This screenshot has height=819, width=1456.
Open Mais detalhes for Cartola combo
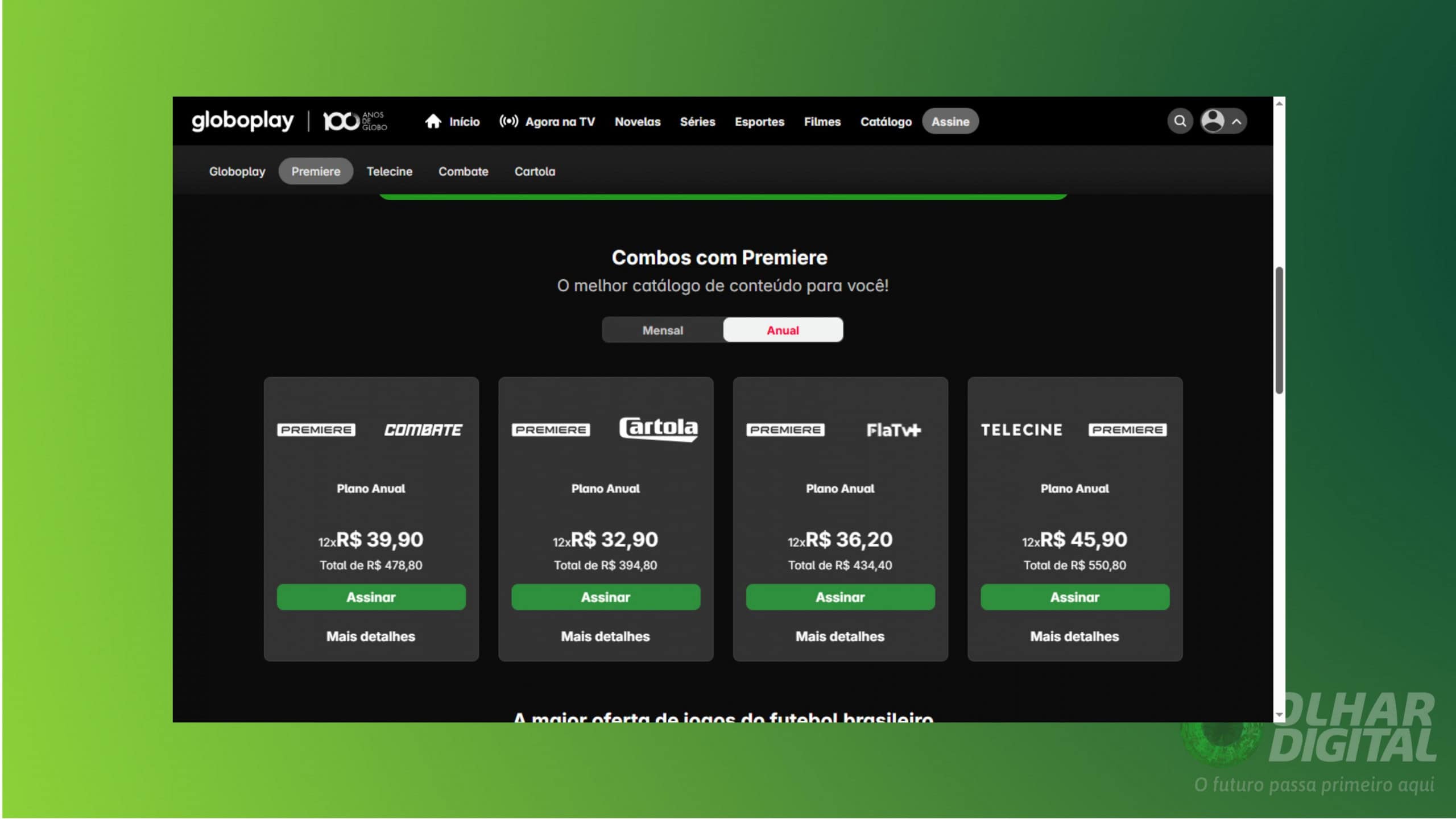click(x=606, y=636)
